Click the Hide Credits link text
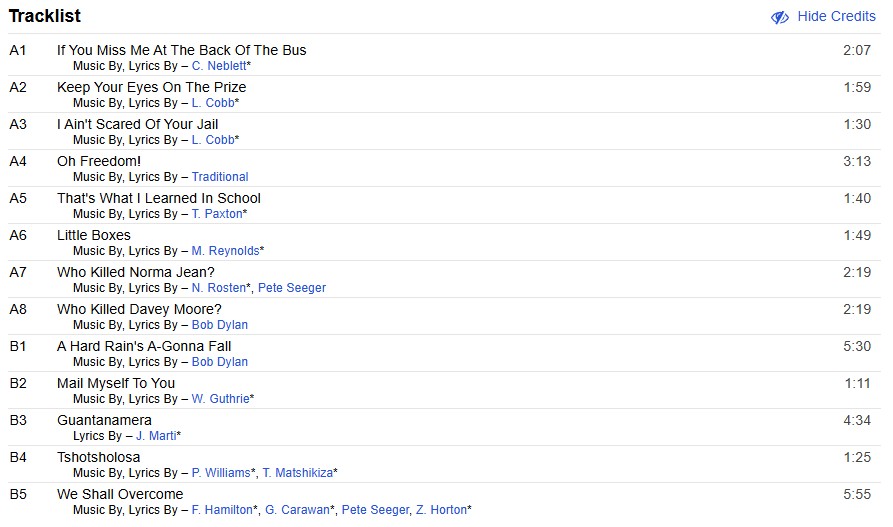 836,17
